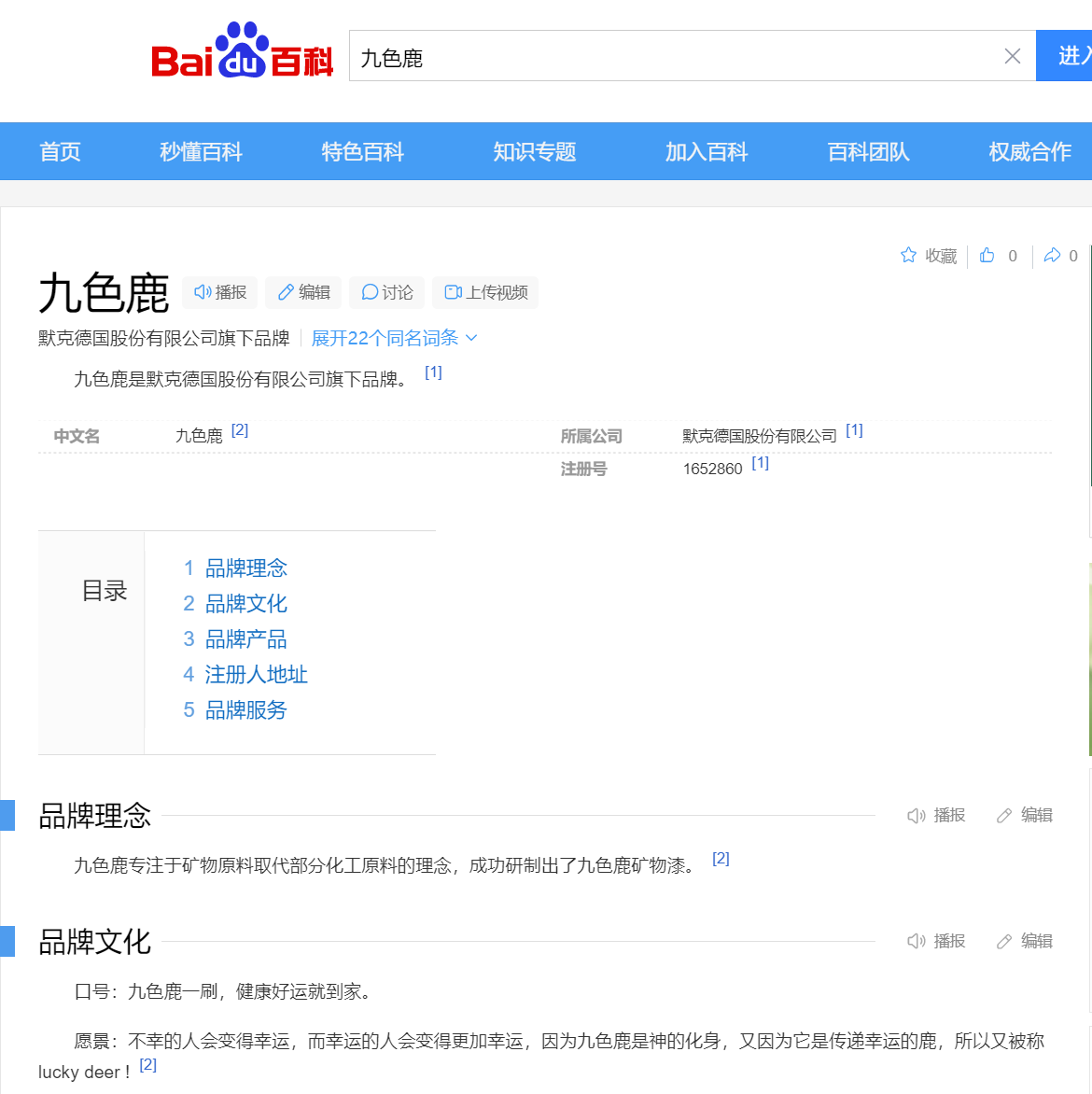This screenshot has width=1092, height=1094.
Task: Click the 讨论 chat bubble button
Action: [x=387, y=292]
